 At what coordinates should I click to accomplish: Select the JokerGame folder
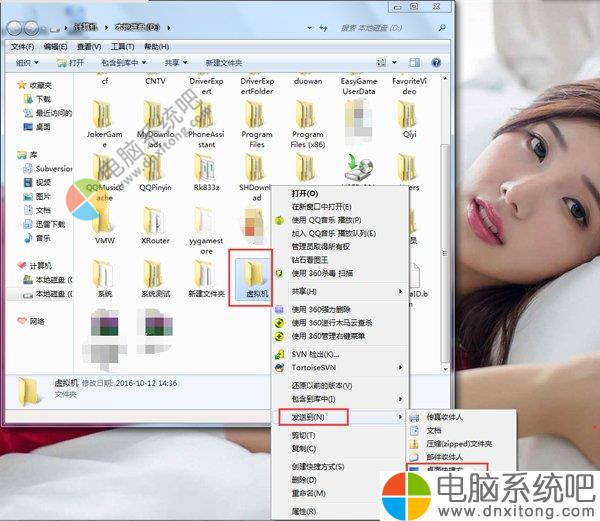point(104,125)
